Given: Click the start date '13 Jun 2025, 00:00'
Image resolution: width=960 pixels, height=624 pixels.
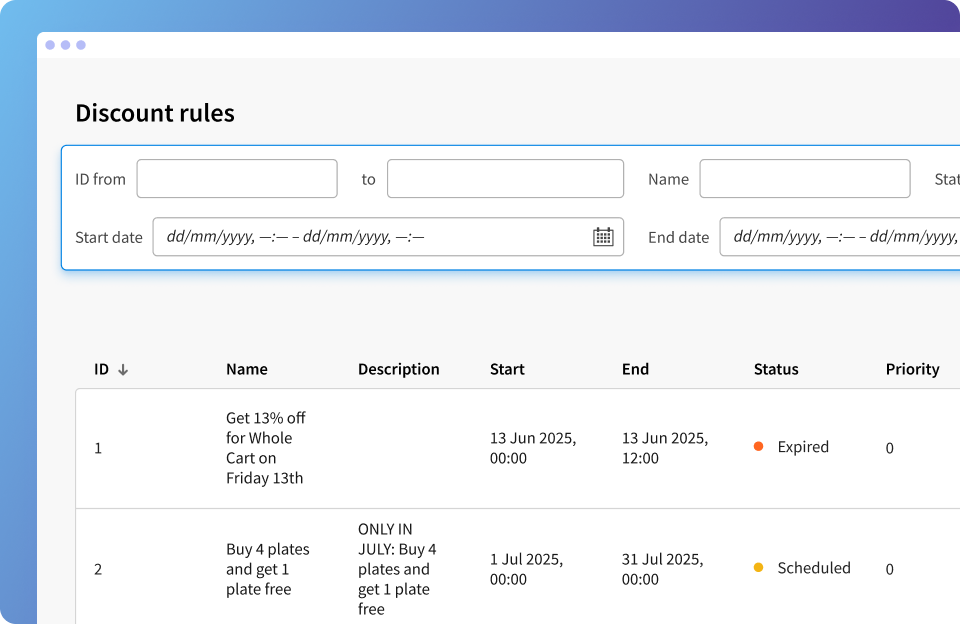Looking at the screenshot, I should (533, 448).
